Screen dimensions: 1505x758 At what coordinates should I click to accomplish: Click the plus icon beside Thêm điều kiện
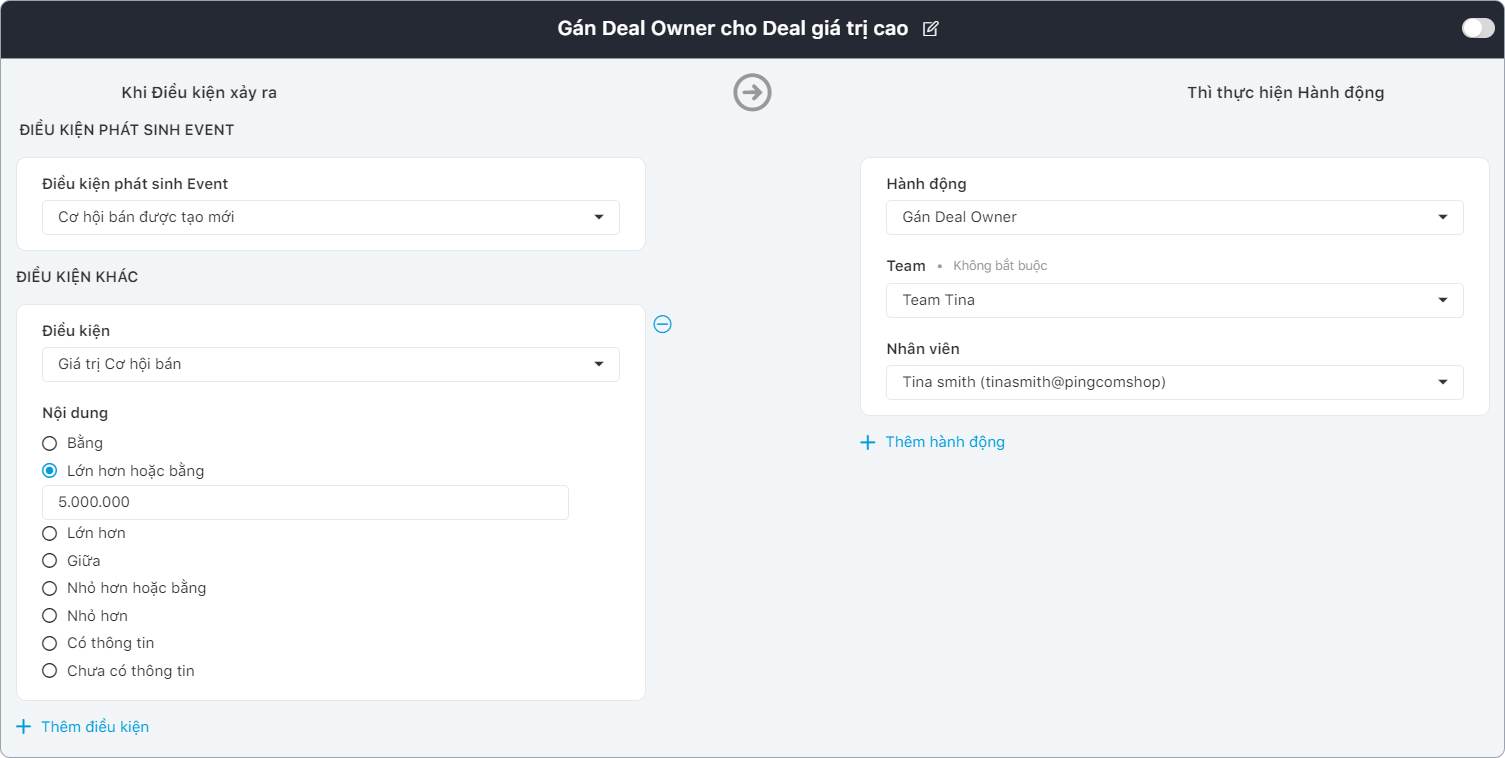[24, 726]
